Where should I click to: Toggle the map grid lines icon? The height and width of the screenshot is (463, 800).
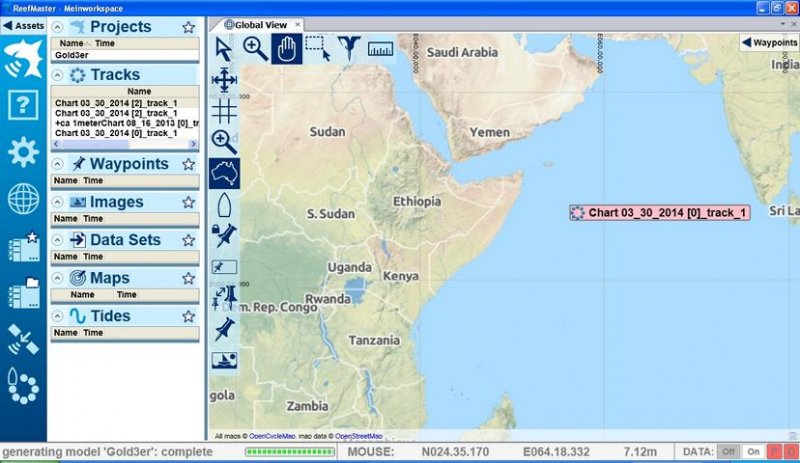(224, 110)
